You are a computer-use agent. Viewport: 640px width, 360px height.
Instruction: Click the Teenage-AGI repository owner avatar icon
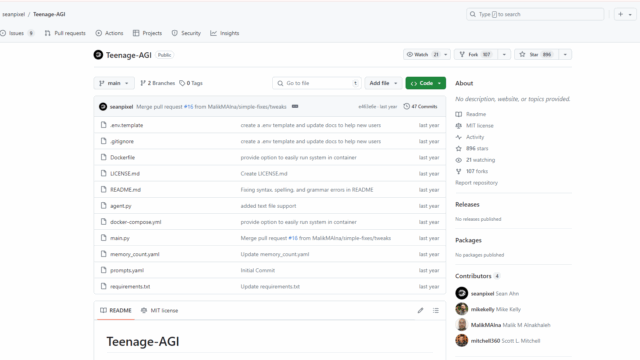coord(98,55)
